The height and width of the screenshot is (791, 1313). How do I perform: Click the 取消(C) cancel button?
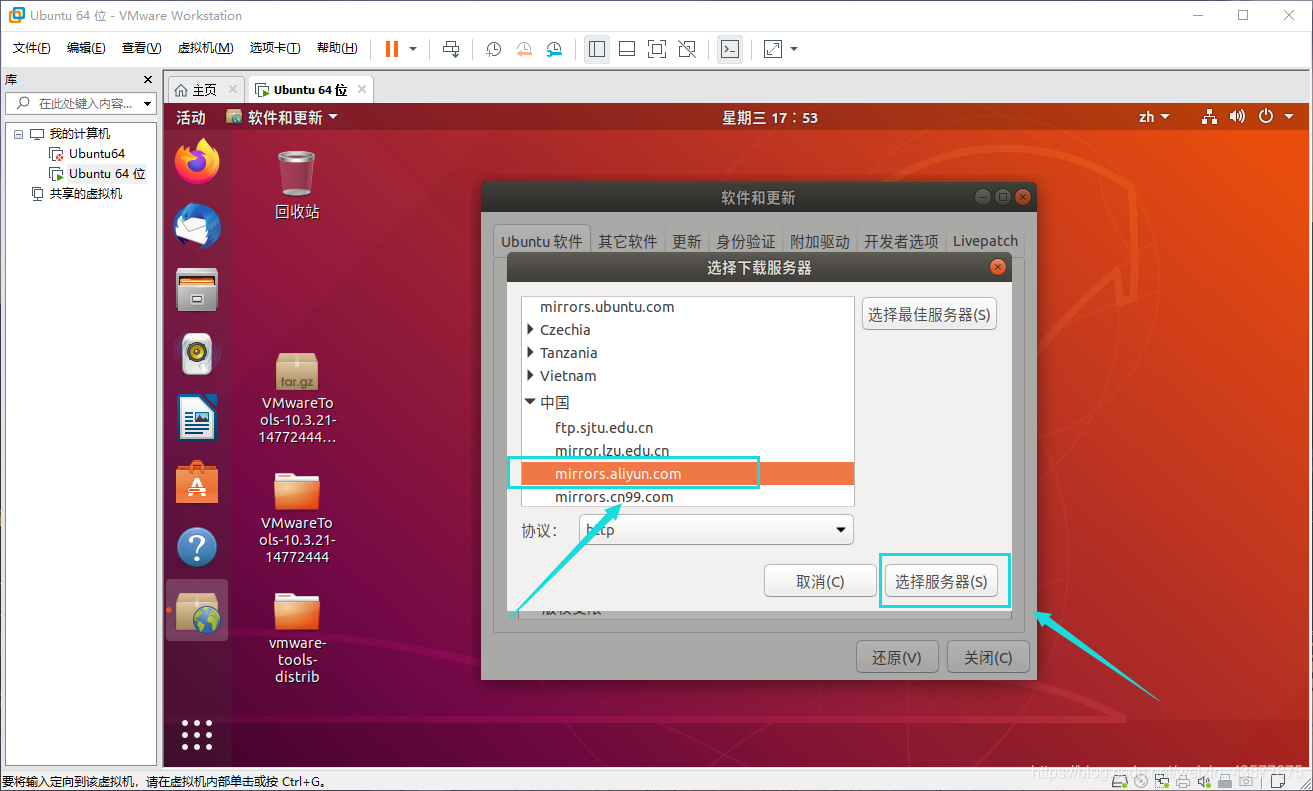coord(820,581)
